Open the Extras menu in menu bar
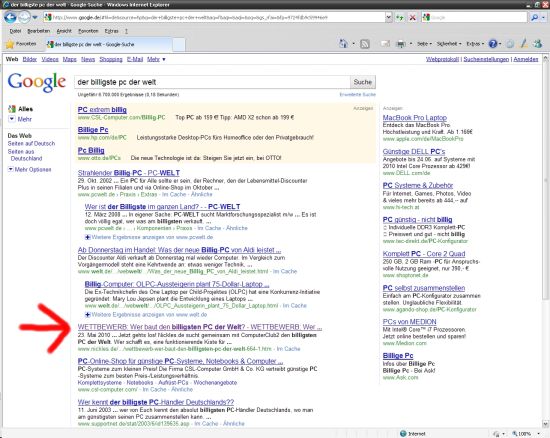The width and height of the screenshot is (550, 438). coord(112,31)
